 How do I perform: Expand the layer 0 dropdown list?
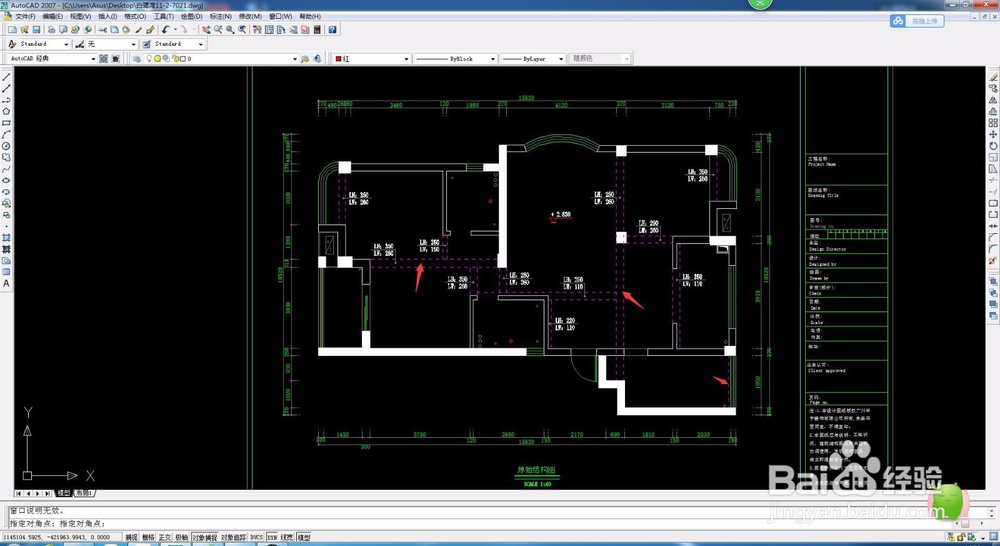pyautogui.click(x=295, y=59)
